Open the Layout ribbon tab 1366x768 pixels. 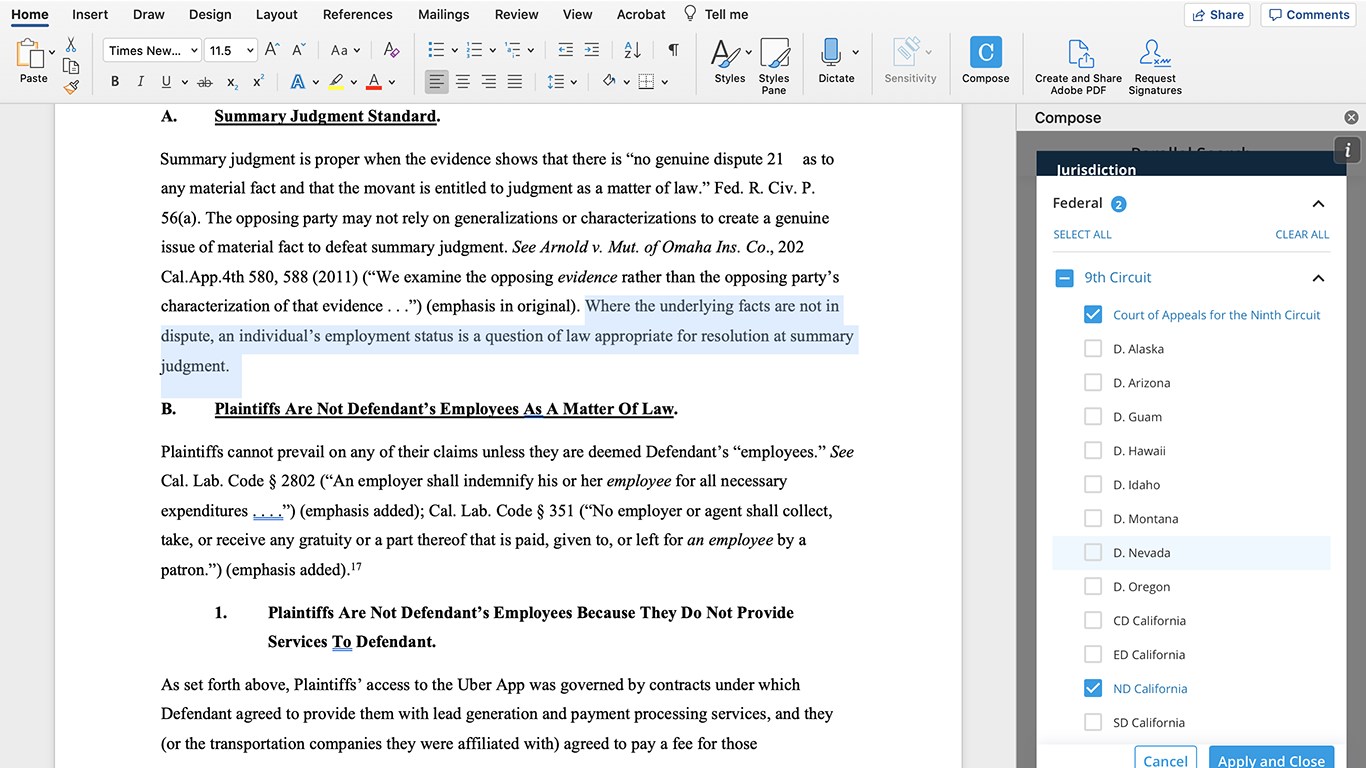pos(277,14)
